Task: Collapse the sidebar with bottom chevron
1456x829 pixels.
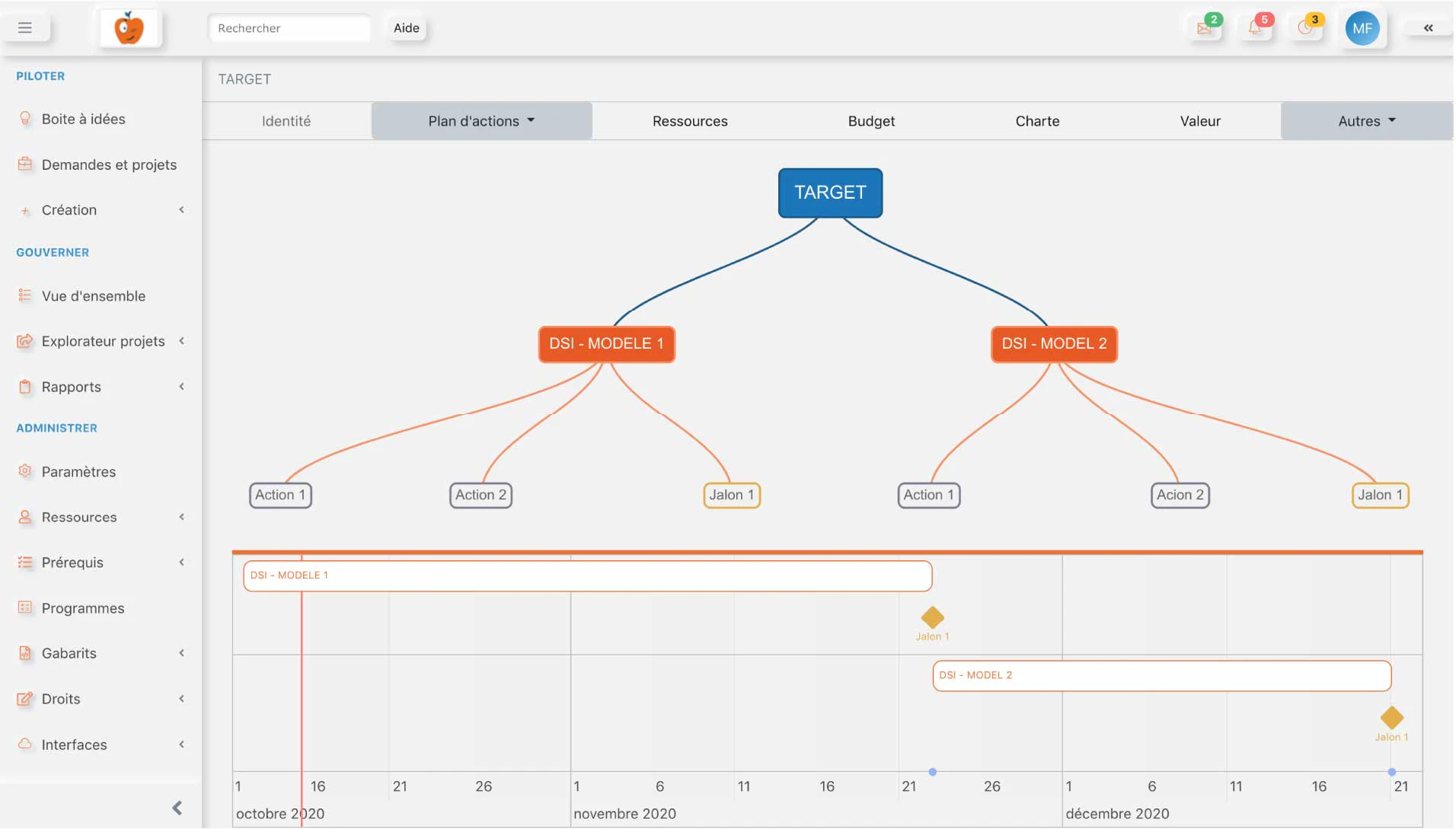Action: 177,808
